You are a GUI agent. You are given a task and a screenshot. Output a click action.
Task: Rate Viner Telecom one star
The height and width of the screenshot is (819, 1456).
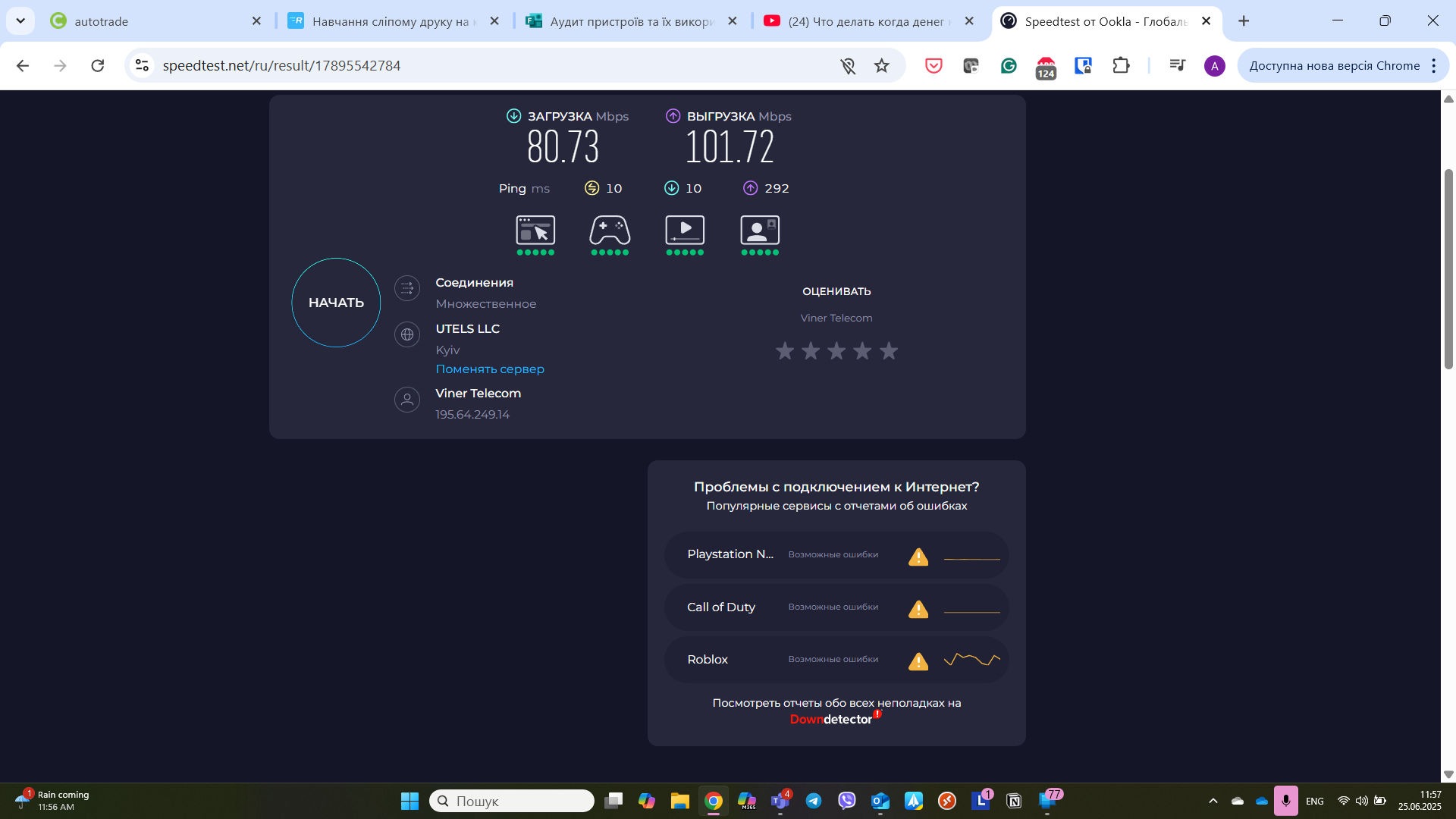coord(785,351)
